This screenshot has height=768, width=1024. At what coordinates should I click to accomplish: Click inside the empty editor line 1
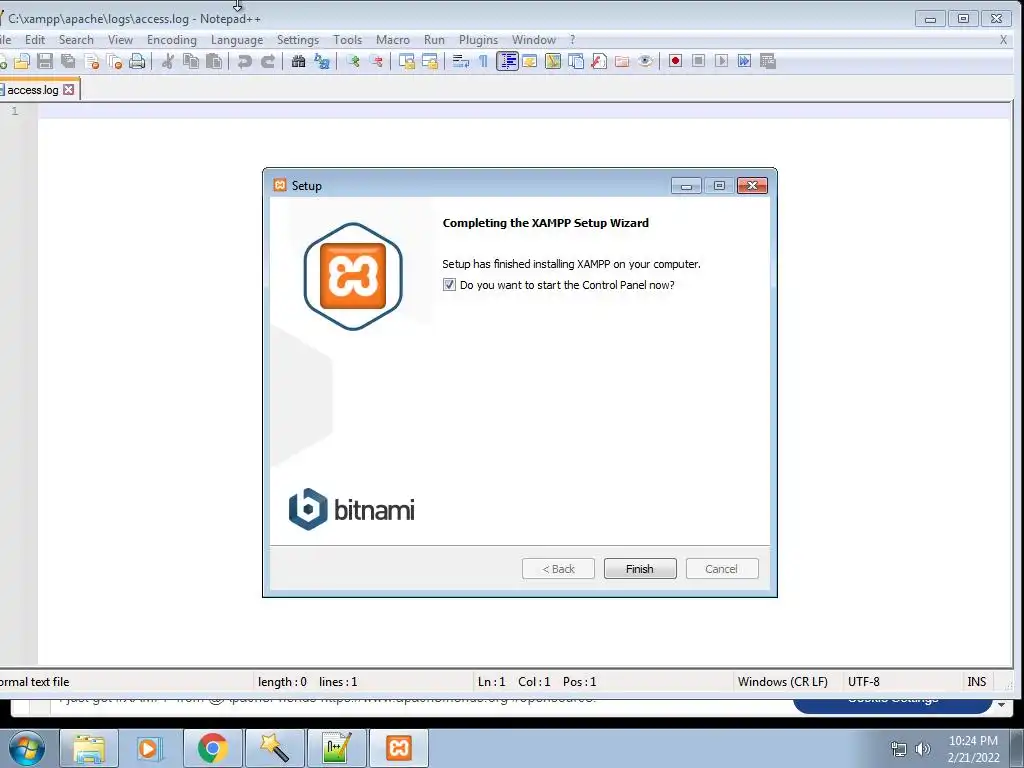(x=522, y=111)
